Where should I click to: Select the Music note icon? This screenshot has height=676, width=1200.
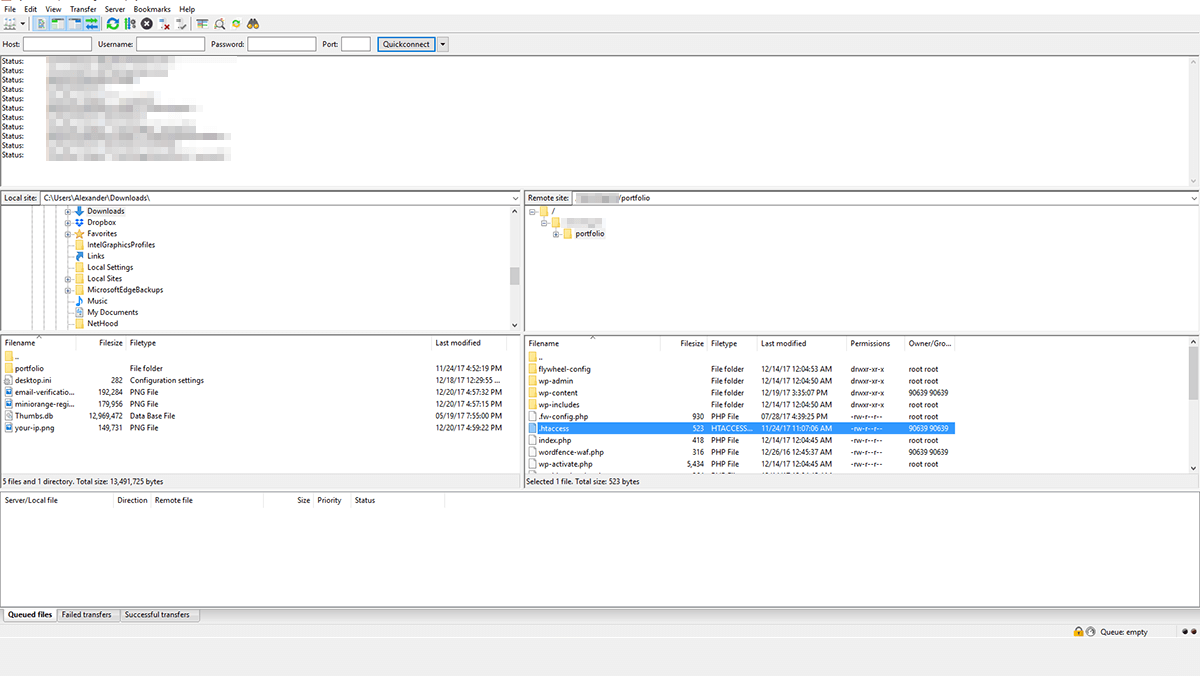click(79, 301)
